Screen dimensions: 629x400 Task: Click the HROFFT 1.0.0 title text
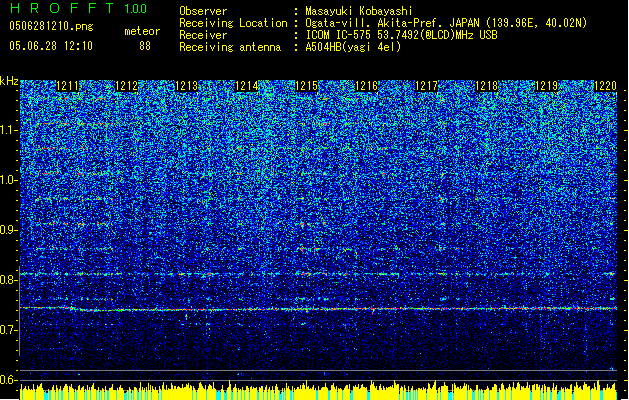(x=78, y=8)
